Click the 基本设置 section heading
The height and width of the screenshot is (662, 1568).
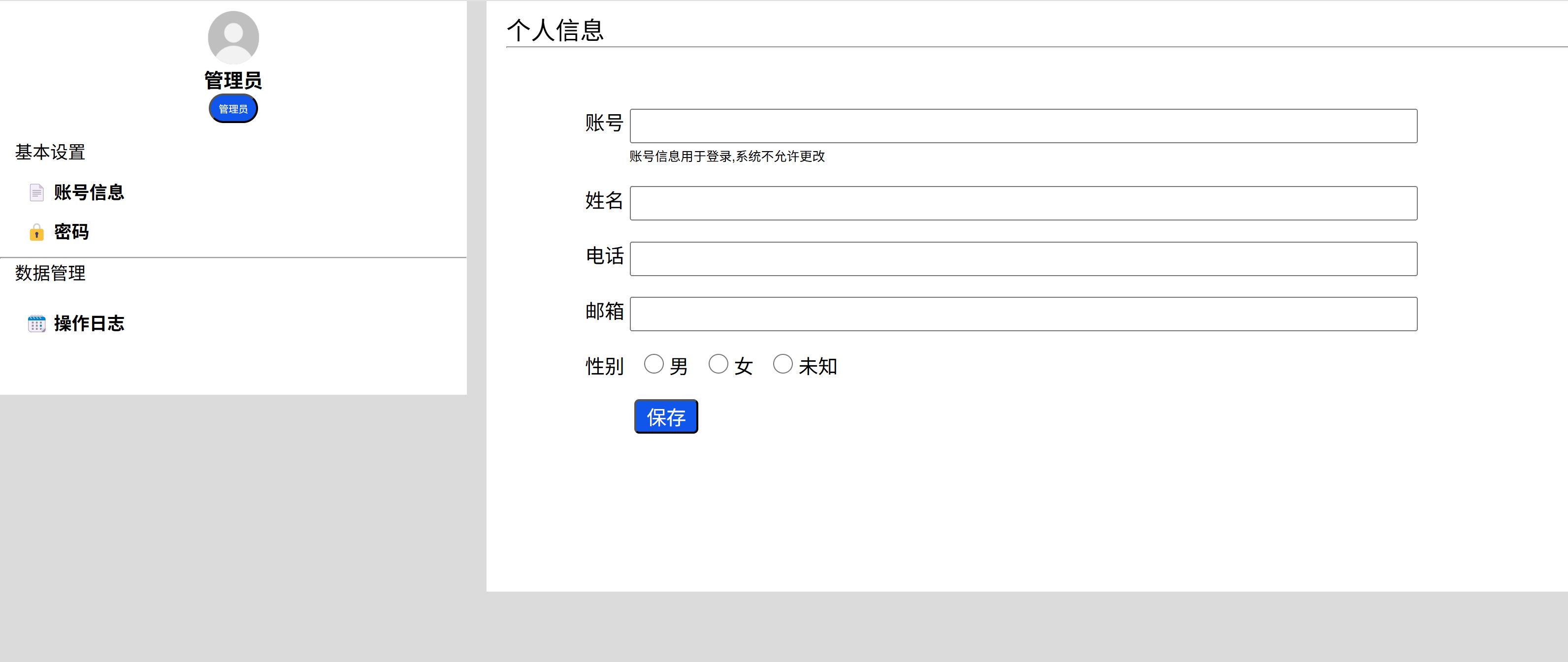(50, 152)
